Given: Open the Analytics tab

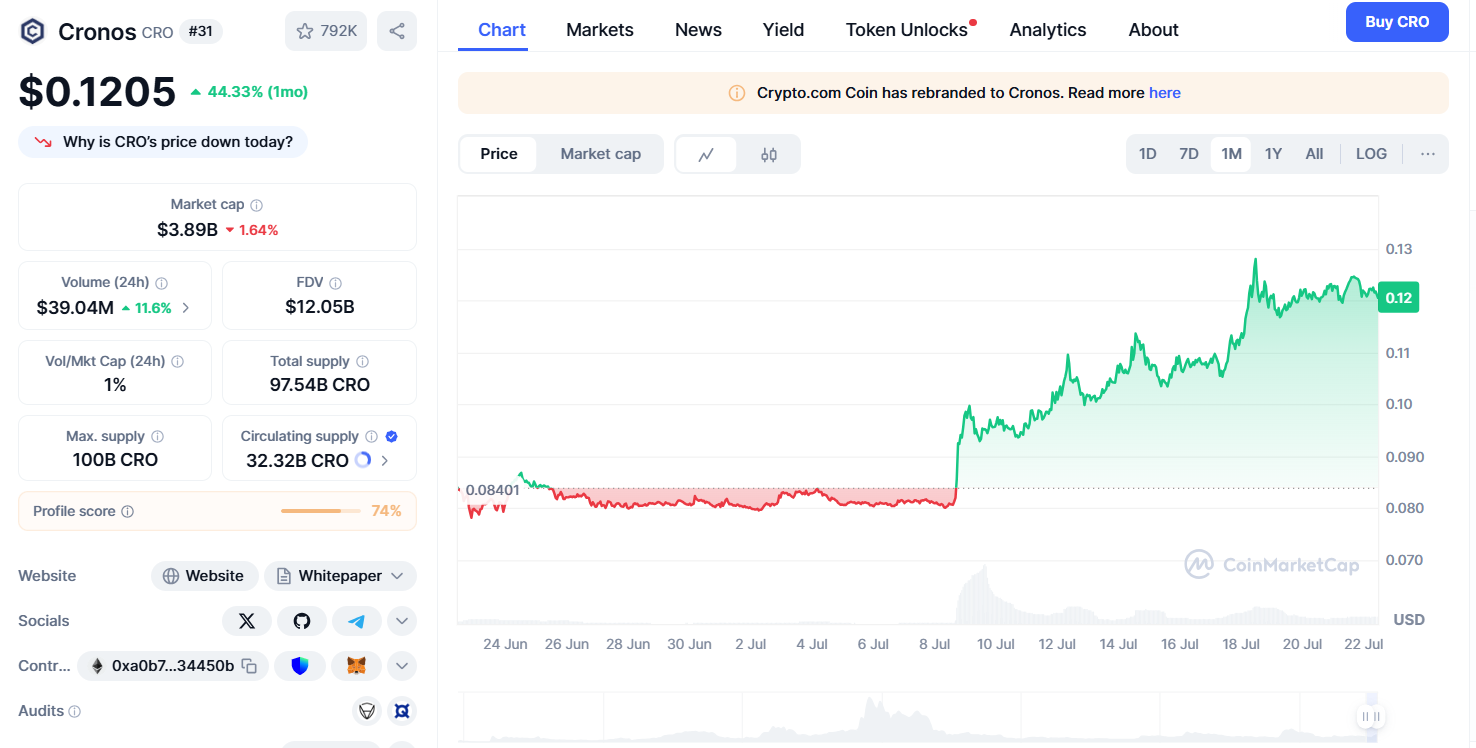Looking at the screenshot, I should pos(1048,30).
